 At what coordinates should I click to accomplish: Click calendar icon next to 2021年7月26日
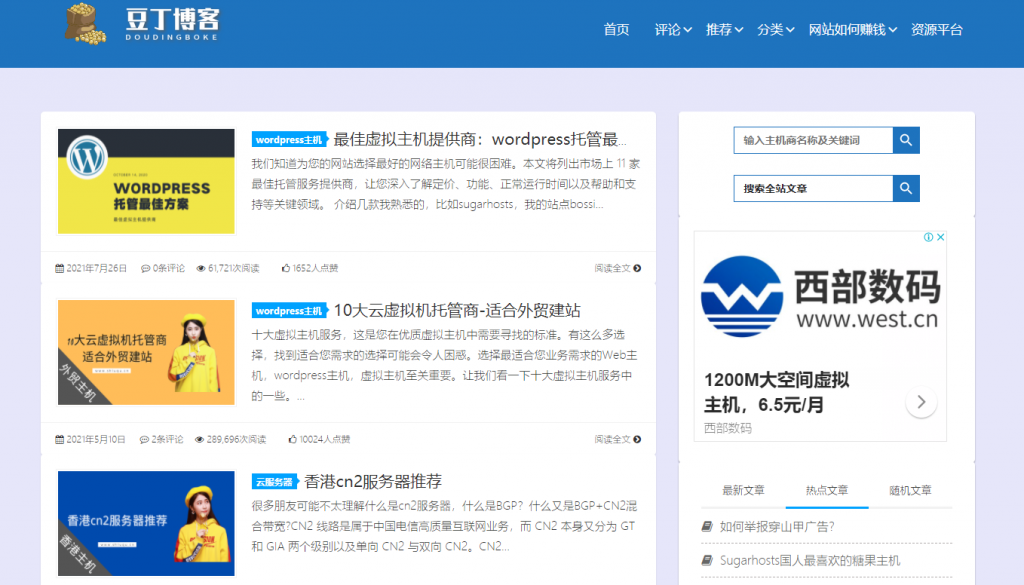[59, 268]
